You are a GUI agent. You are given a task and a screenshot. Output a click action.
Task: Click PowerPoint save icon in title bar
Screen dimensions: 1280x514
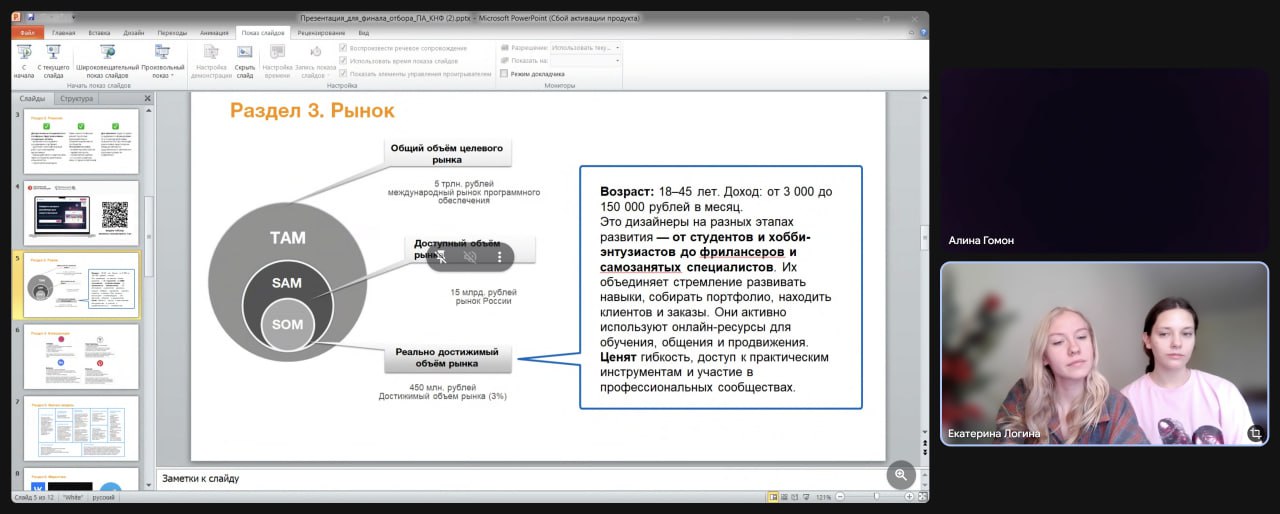click(x=31, y=18)
